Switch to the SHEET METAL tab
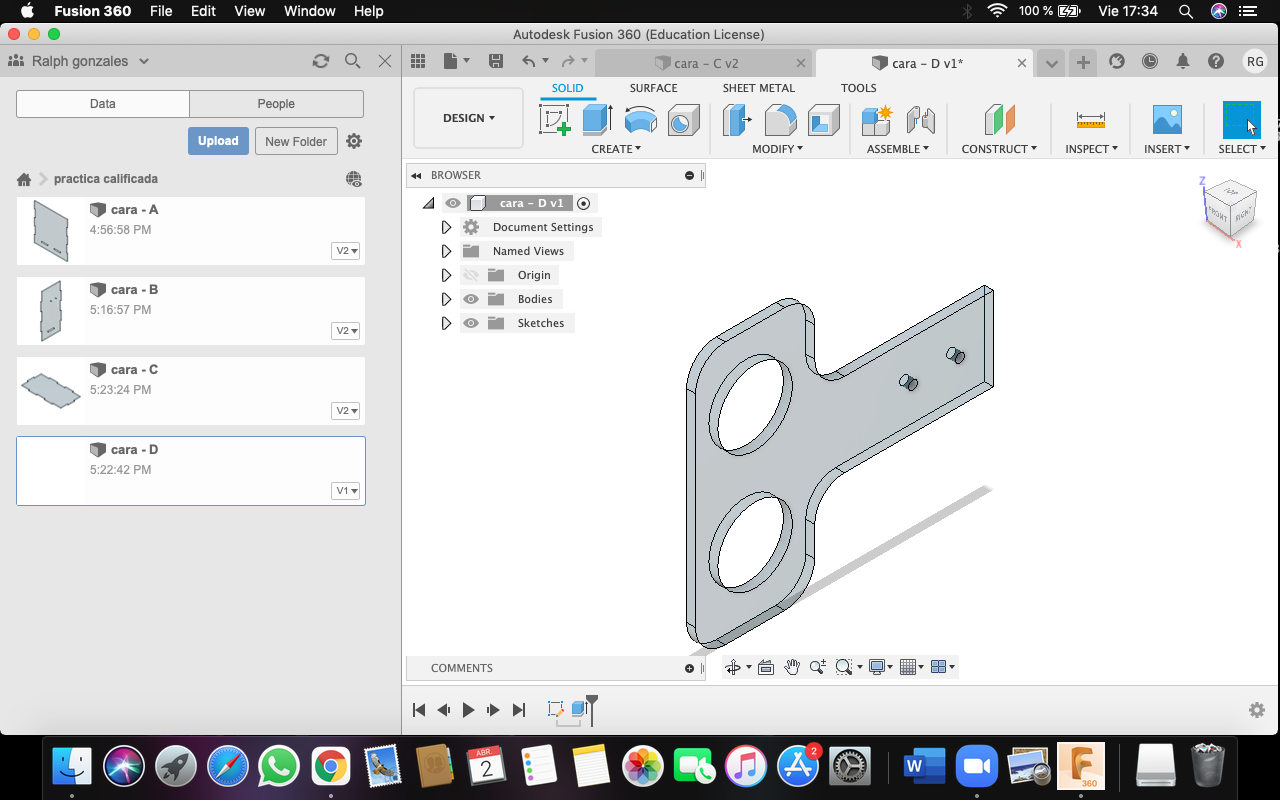This screenshot has width=1280, height=800. click(759, 88)
